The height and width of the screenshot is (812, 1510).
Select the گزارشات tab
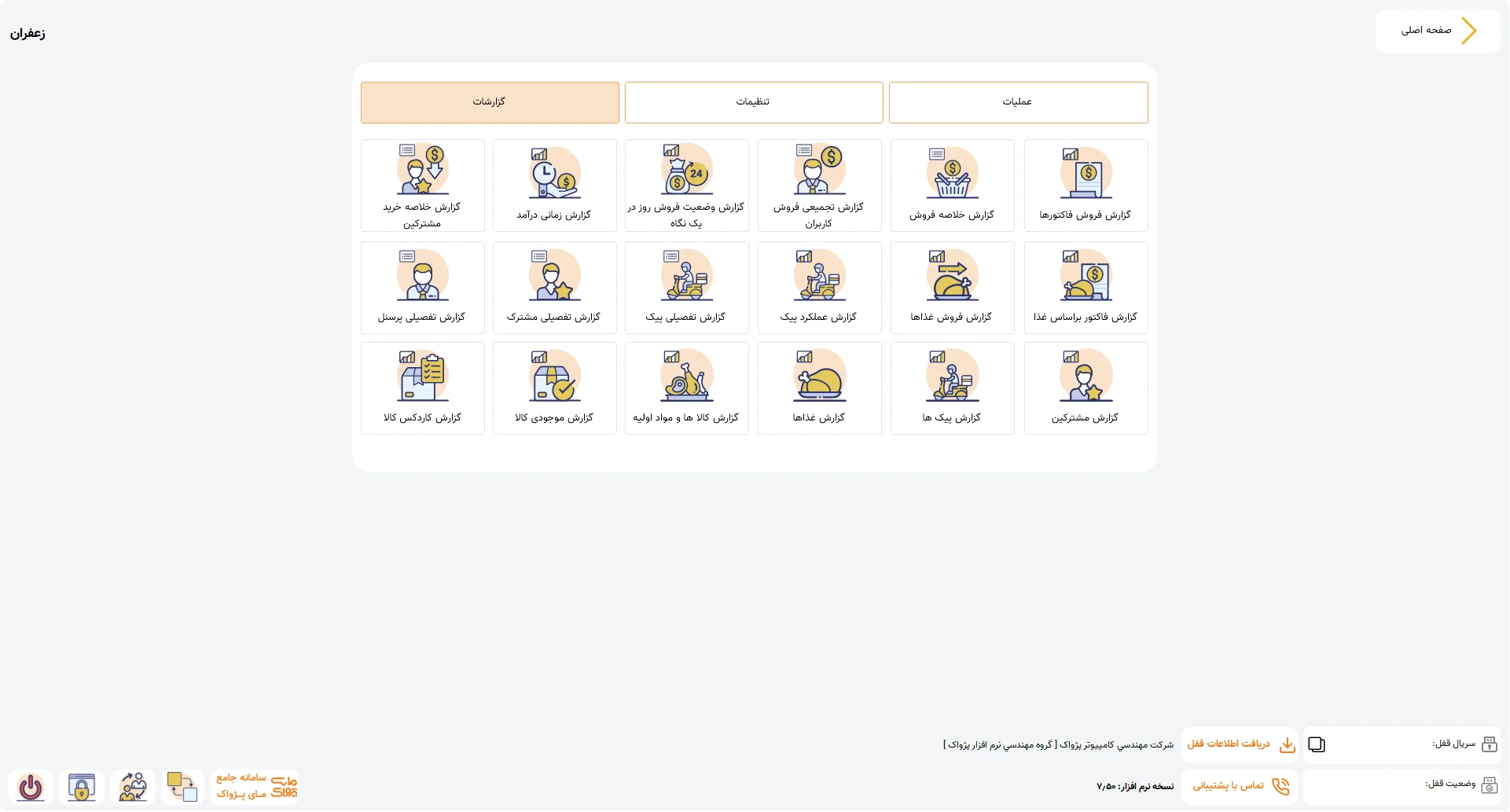click(x=490, y=102)
